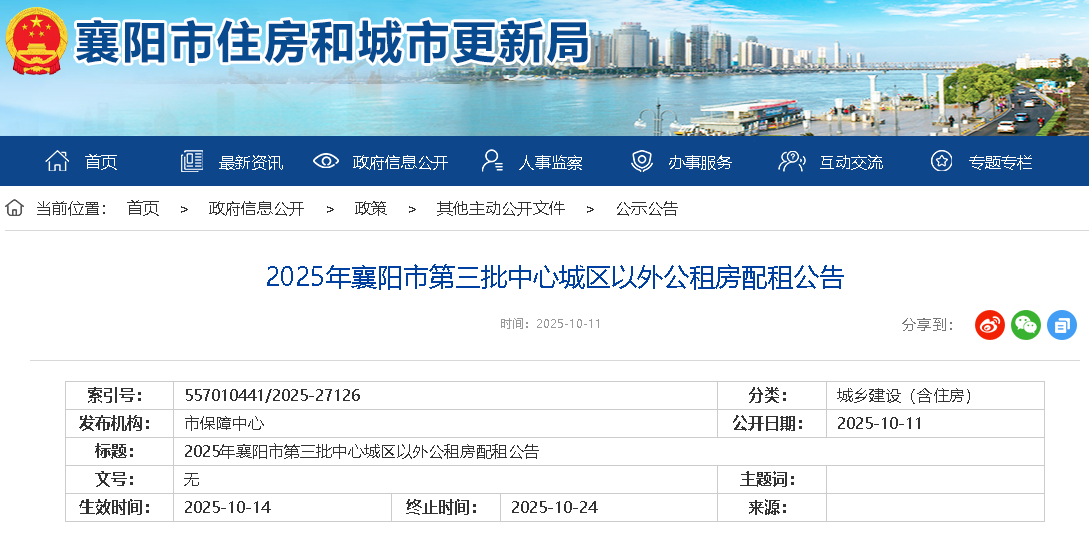Click the 公示公告 breadcrumb link
The image size is (1089, 539).
(x=646, y=209)
